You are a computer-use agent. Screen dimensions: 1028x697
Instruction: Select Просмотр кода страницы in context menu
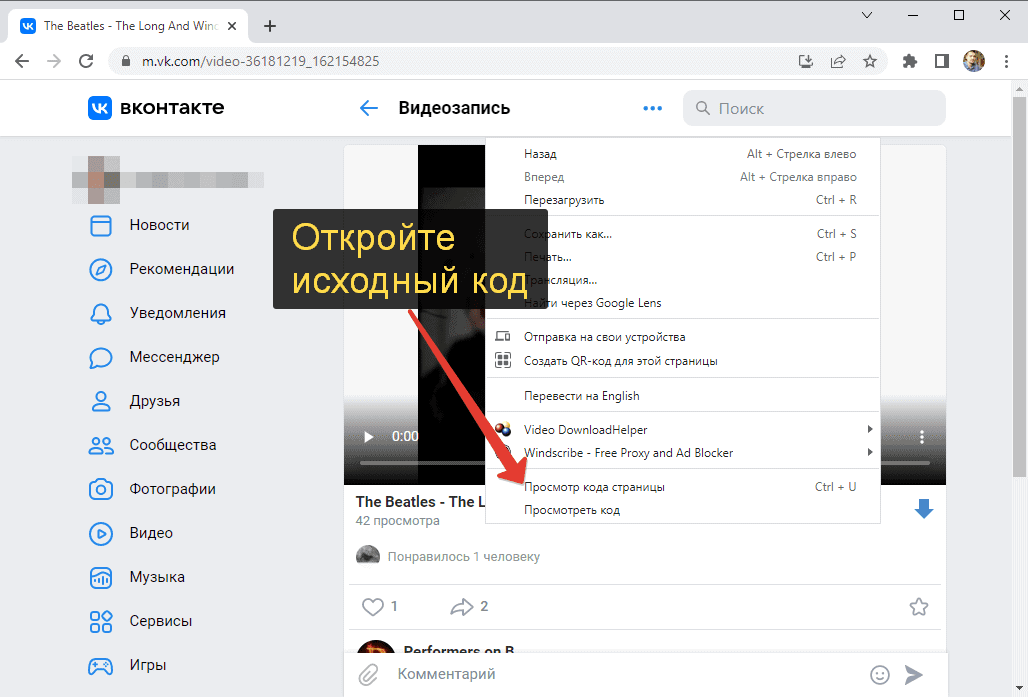(594, 487)
